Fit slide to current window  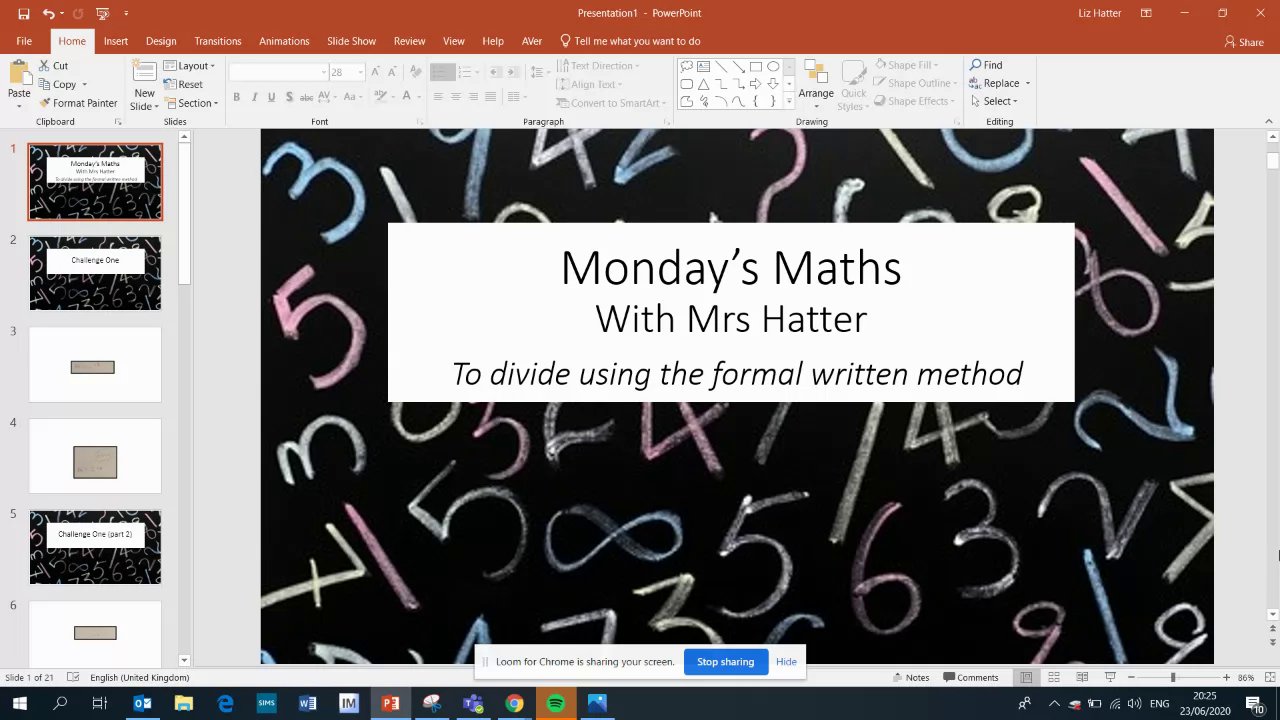[1270, 677]
